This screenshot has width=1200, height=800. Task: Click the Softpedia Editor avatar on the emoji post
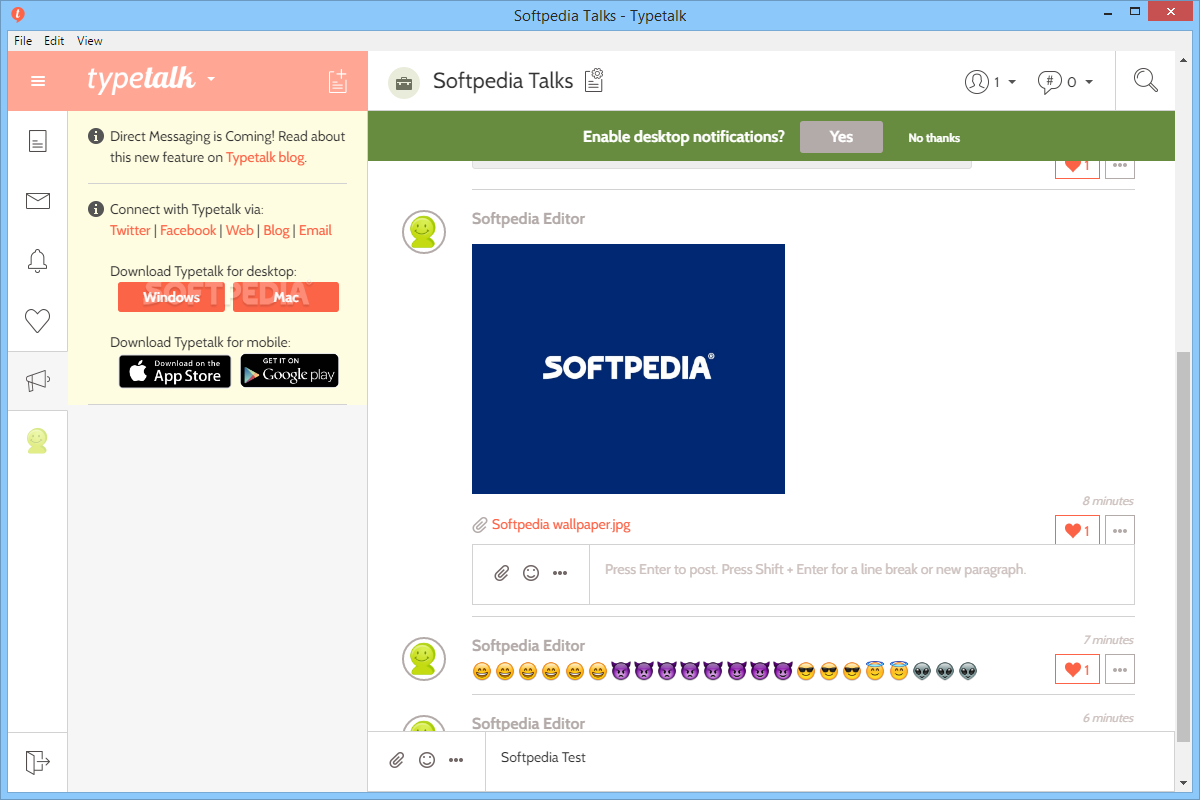[x=423, y=659]
